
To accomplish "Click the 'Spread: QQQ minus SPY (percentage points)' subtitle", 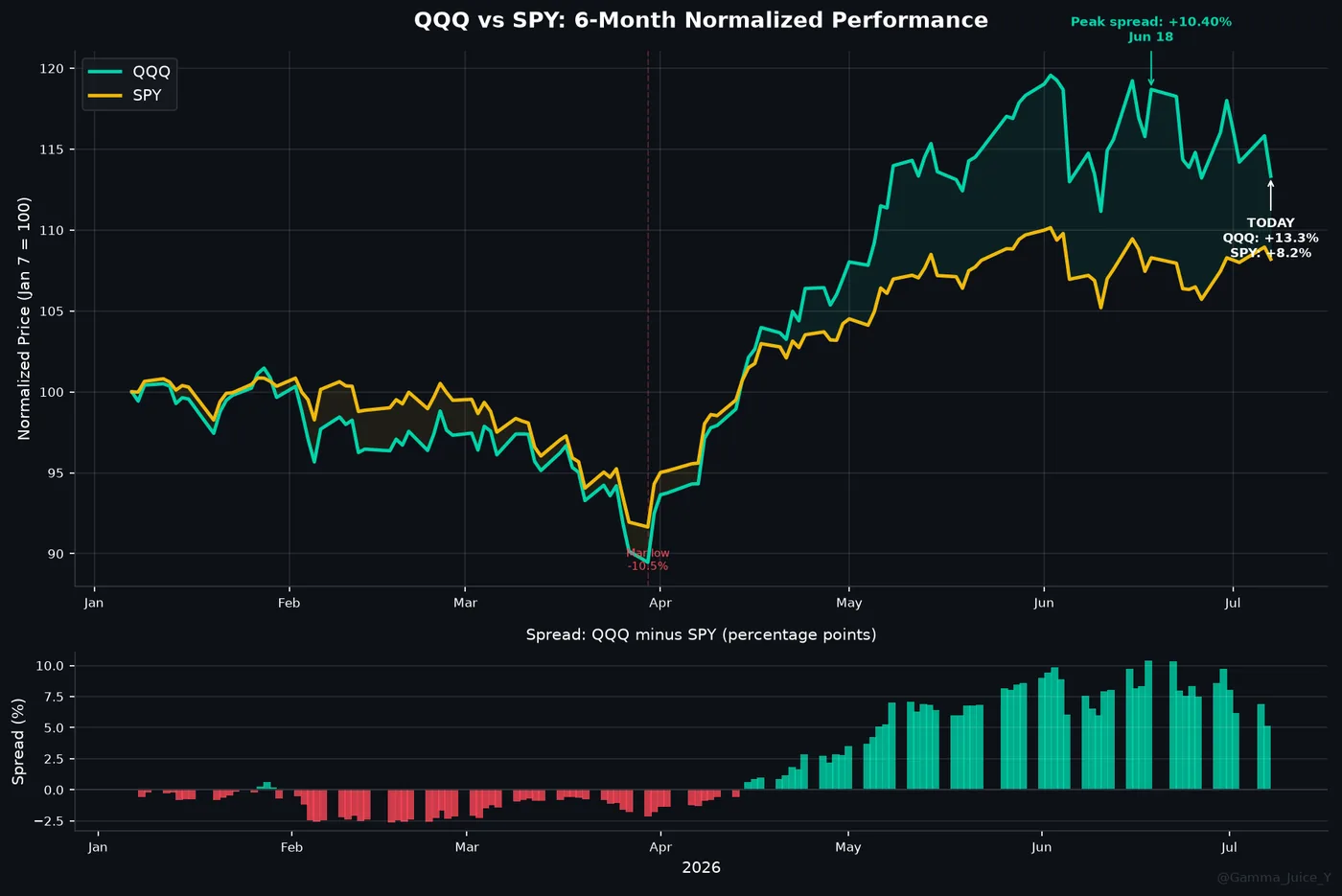I will 701,634.
